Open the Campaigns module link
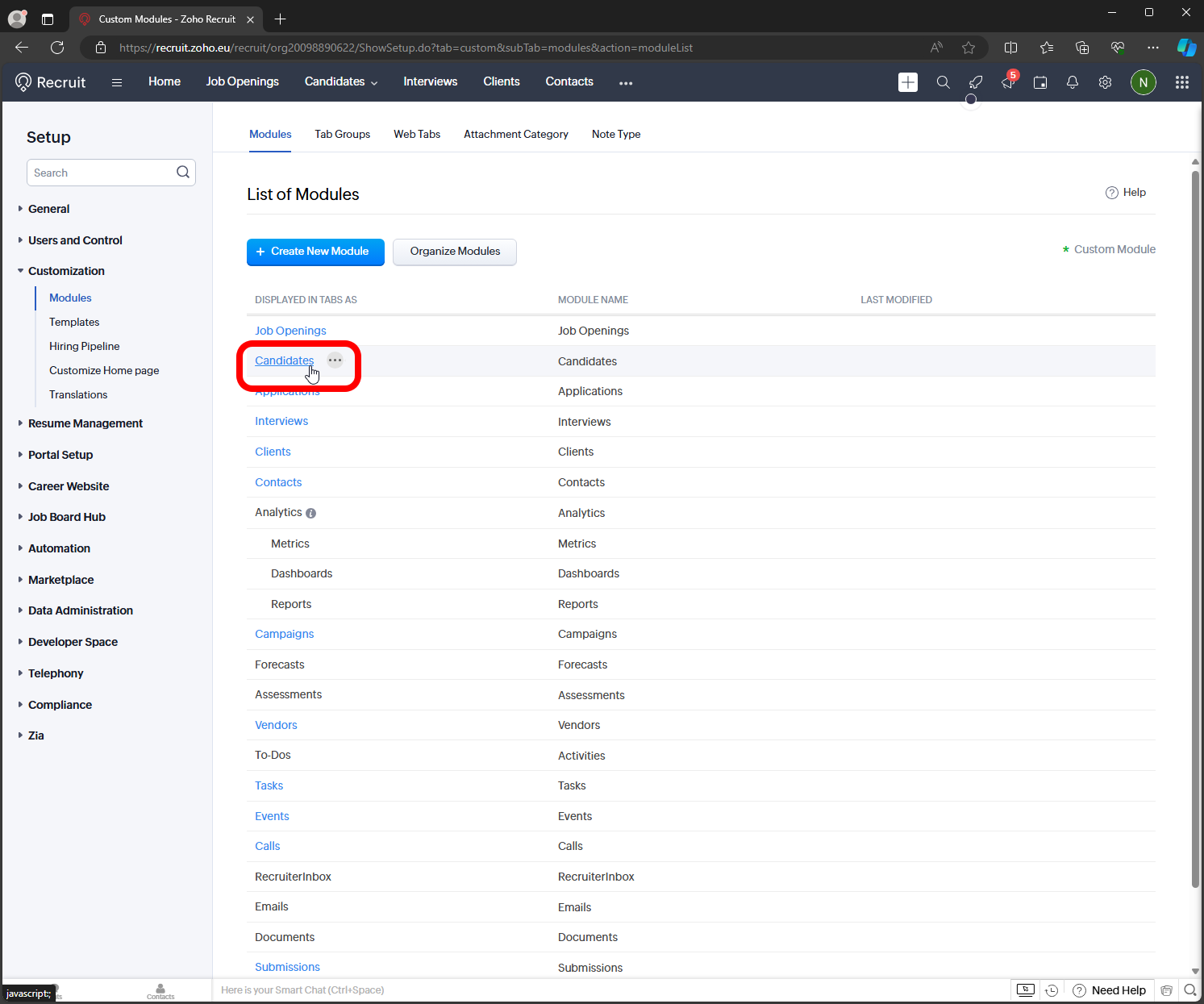The width and height of the screenshot is (1204, 1004). (x=285, y=634)
